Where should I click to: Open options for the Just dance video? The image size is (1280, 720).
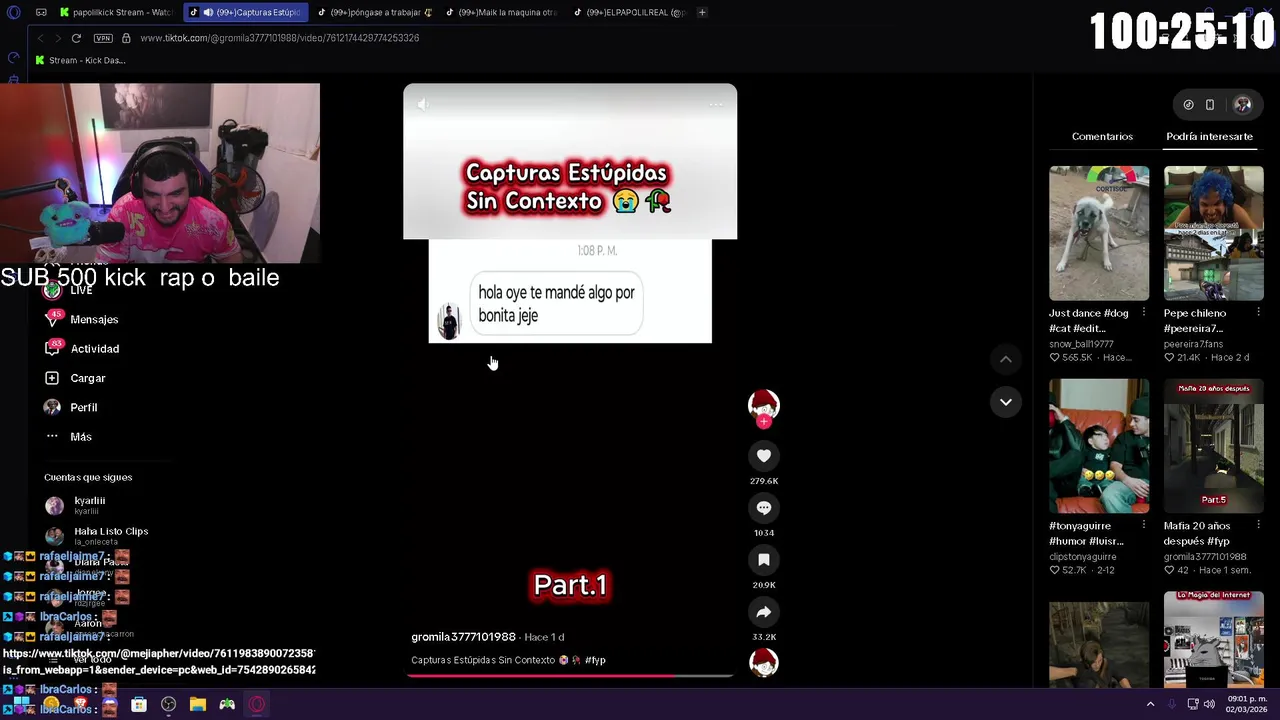click(1144, 313)
